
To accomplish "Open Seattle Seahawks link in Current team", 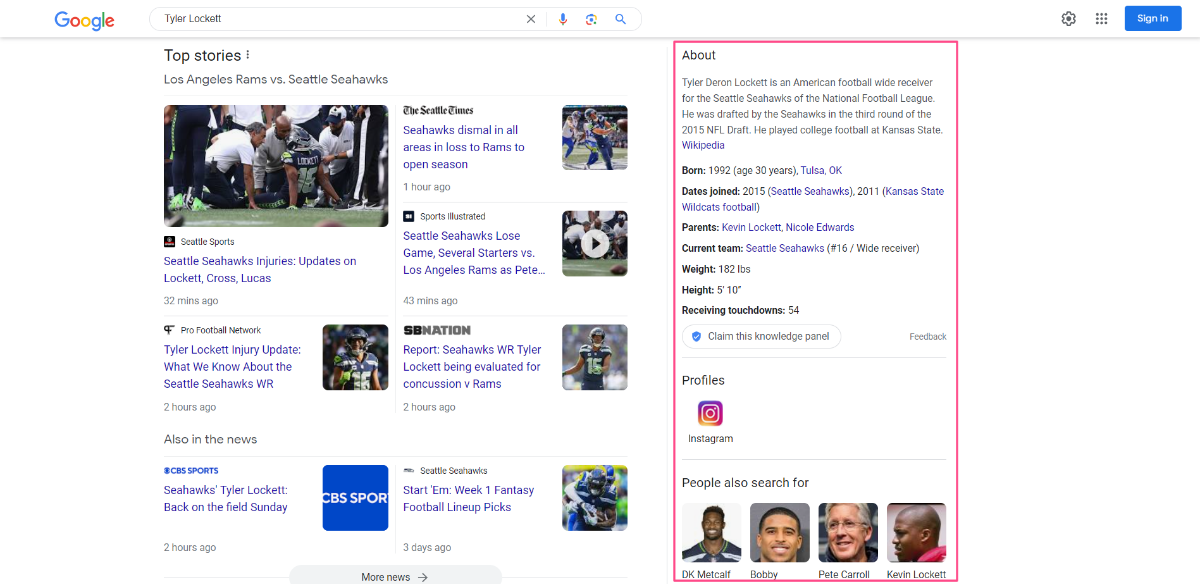I will [x=785, y=248].
